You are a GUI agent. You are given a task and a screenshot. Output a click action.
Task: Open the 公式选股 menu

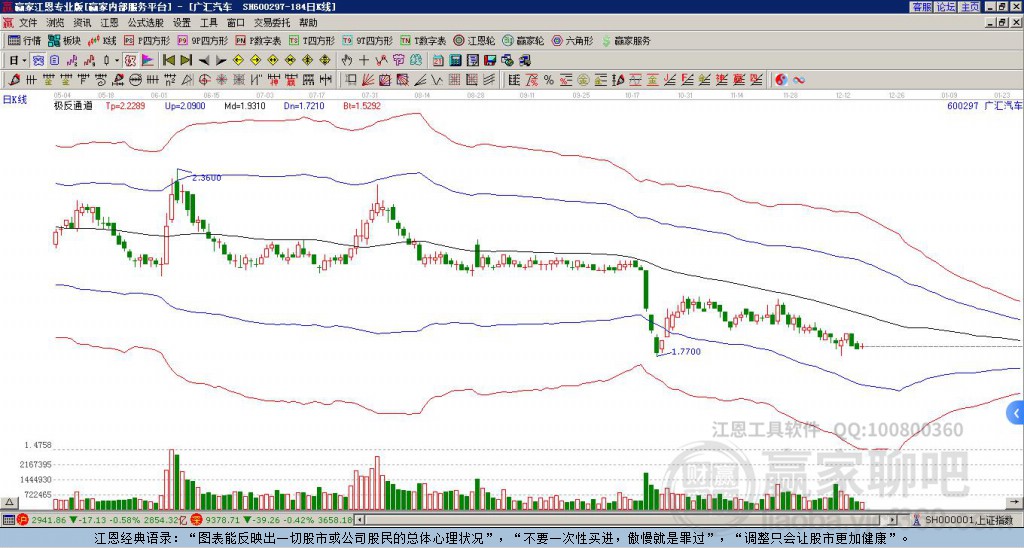pos(146,23)
